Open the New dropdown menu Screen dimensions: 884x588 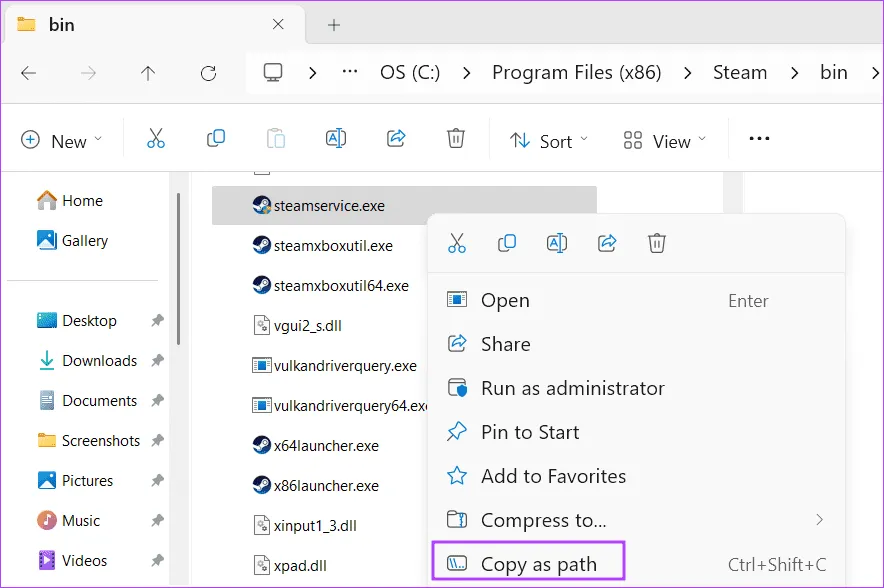tap(61, 140)
